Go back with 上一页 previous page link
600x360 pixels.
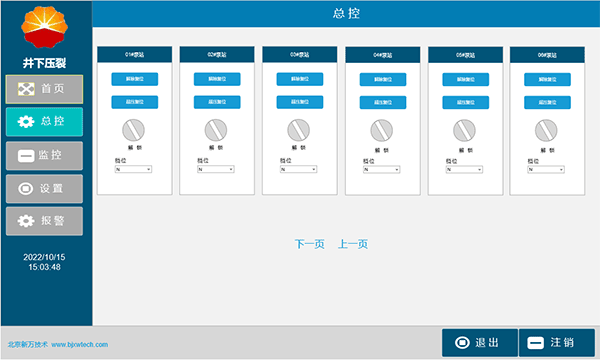(x=353, y=244)
